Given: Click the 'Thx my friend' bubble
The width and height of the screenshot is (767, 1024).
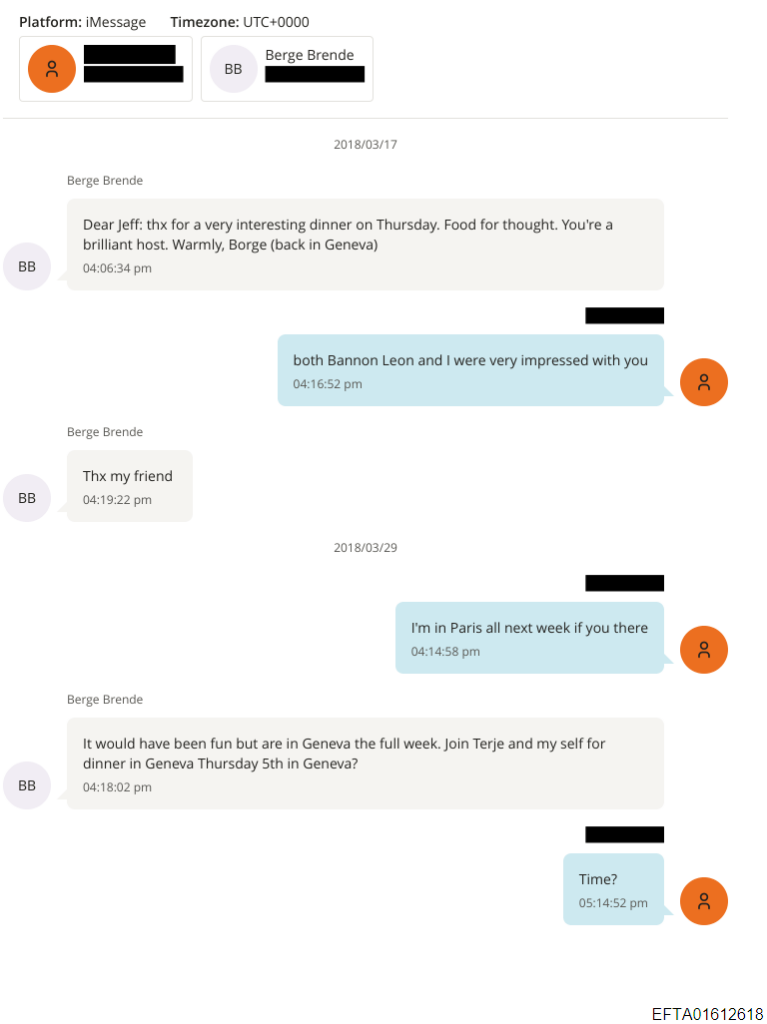Looking at the screenshot, I should (x=129, y=486).
